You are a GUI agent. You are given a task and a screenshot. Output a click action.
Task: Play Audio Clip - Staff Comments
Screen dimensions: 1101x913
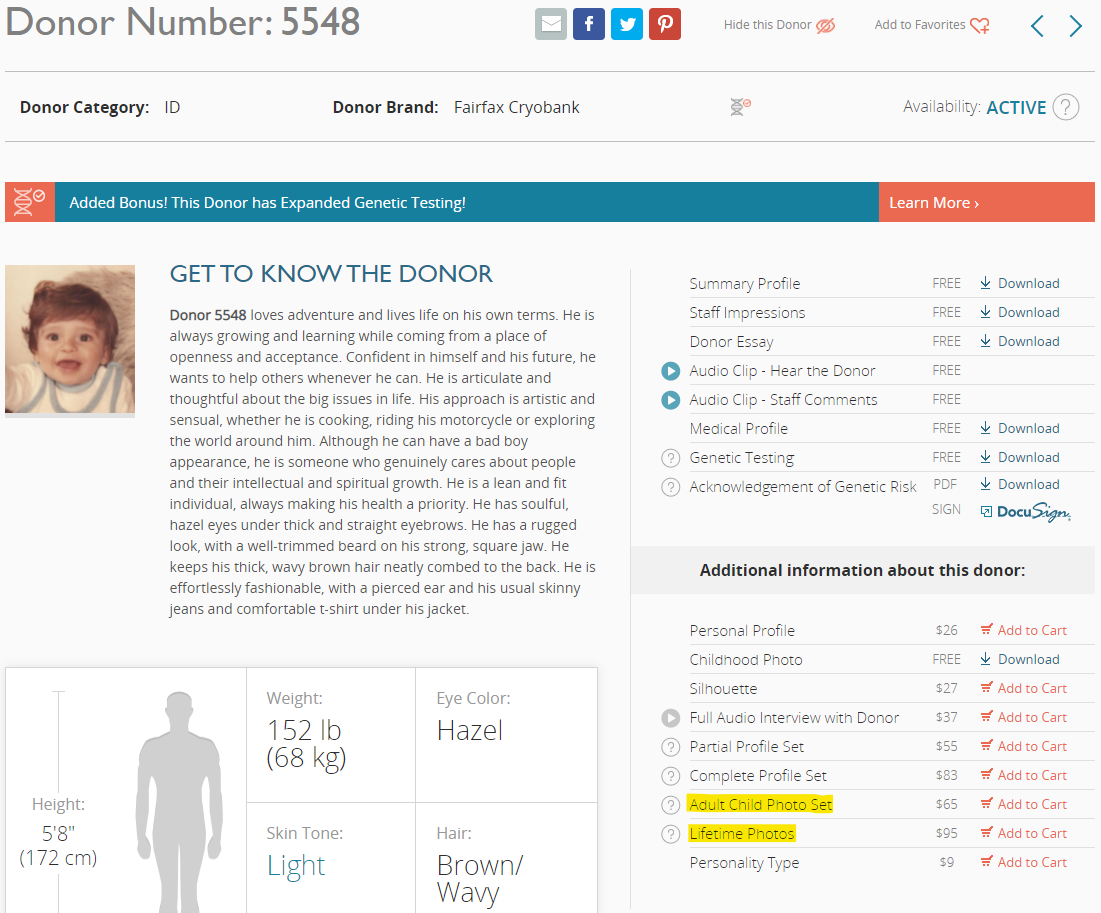click(670, 400)
